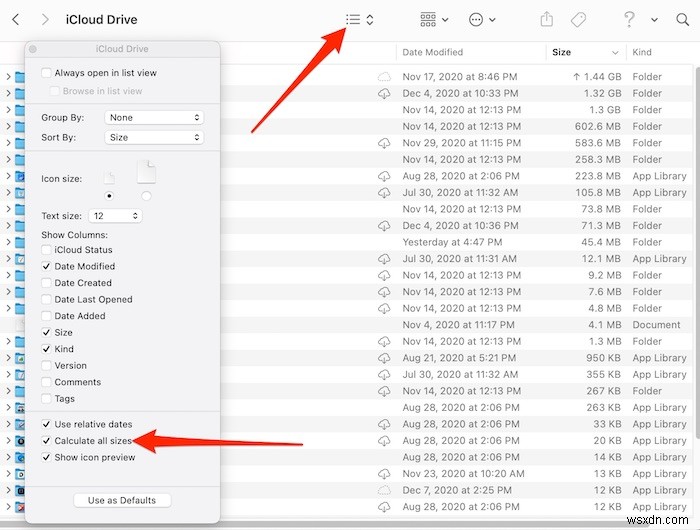The width and height of the screenshot is (700, 530).
Task: Check the Comments column checkbox
Action: pos(46,382)
